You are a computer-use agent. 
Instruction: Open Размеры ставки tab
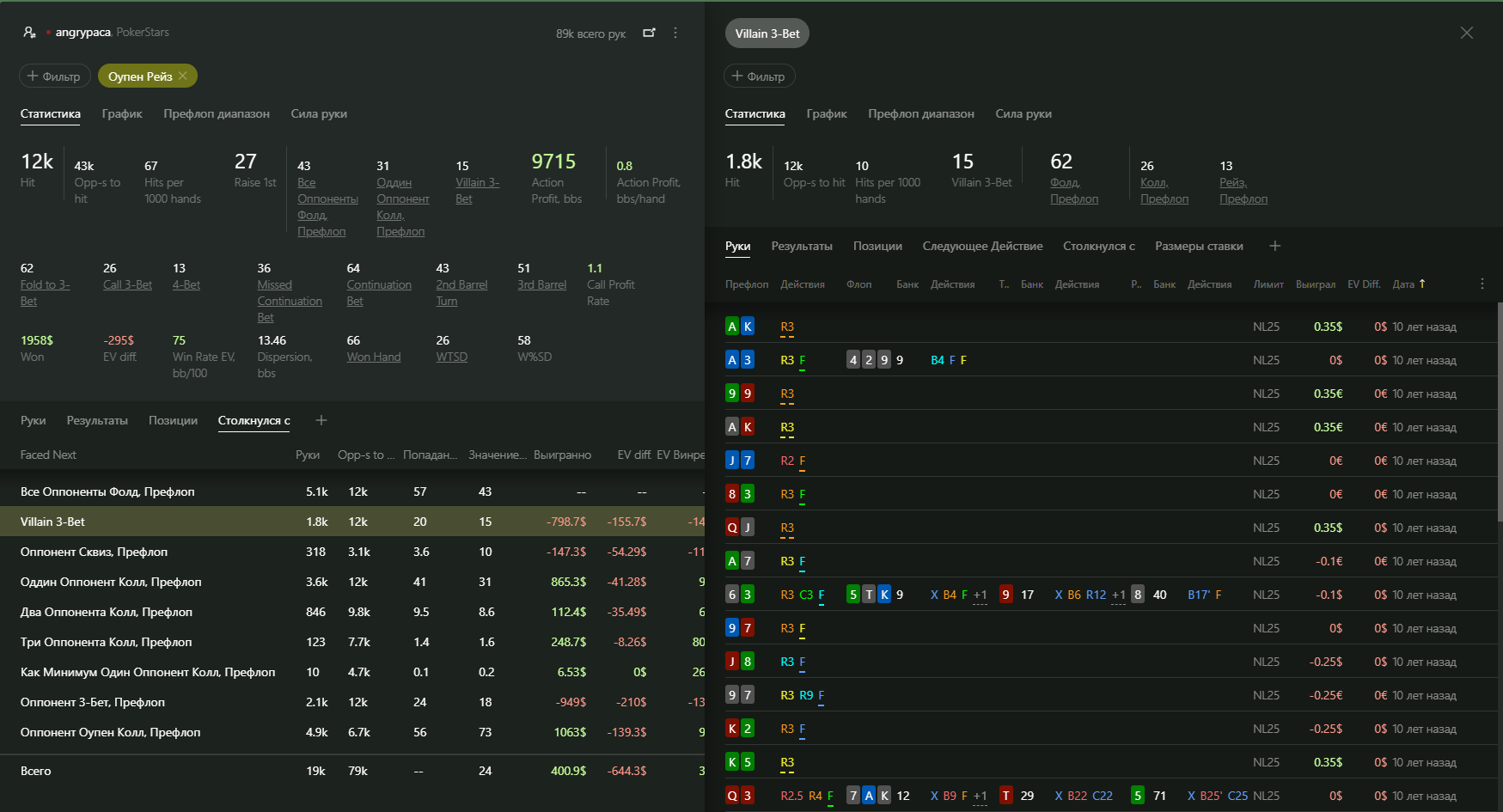(1199, 246)
